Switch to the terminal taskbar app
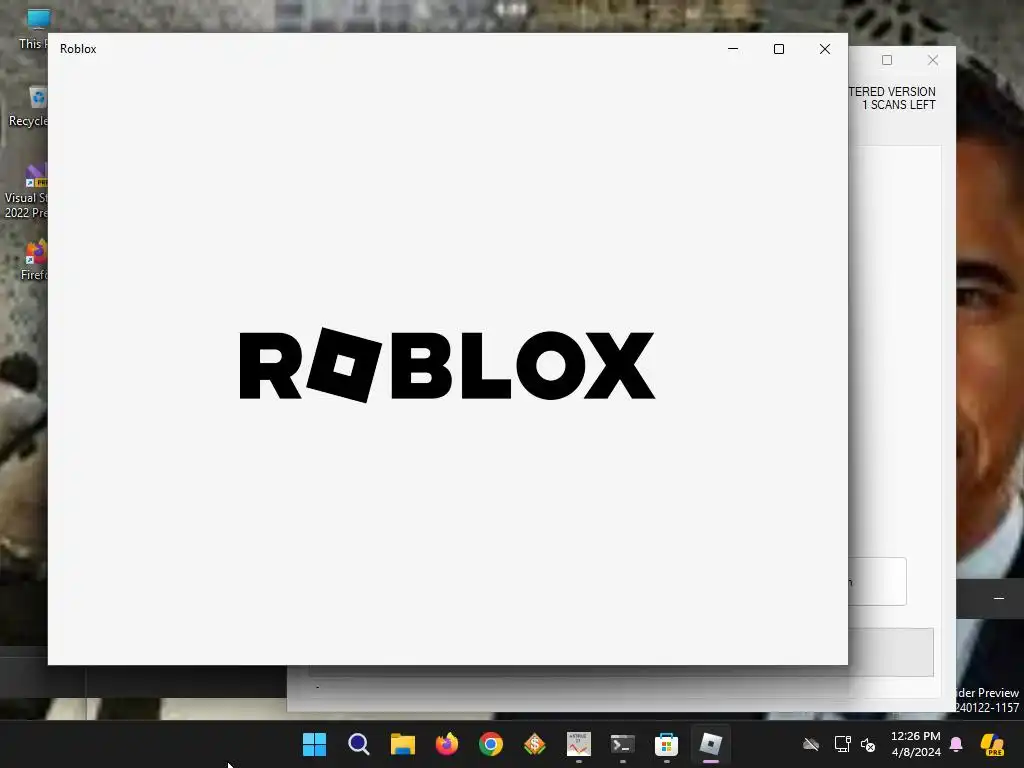Image resolution: width=1024 pixels, height=768 pixels. 622,744
